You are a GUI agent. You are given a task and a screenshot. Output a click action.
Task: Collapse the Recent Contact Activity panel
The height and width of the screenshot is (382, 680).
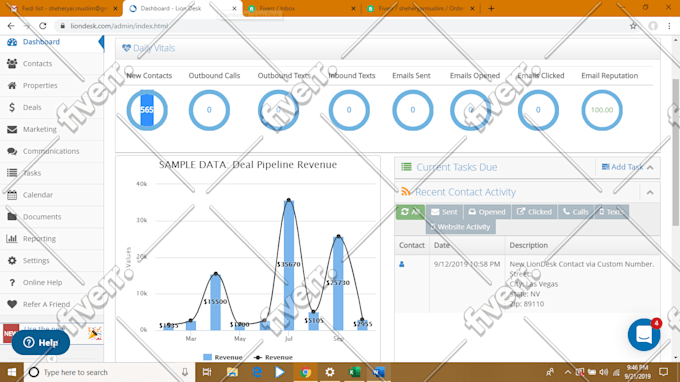[x=650, y=193]
